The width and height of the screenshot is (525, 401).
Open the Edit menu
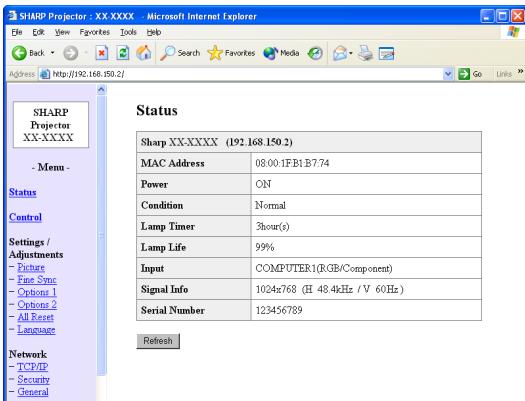(x=39, y=32)
